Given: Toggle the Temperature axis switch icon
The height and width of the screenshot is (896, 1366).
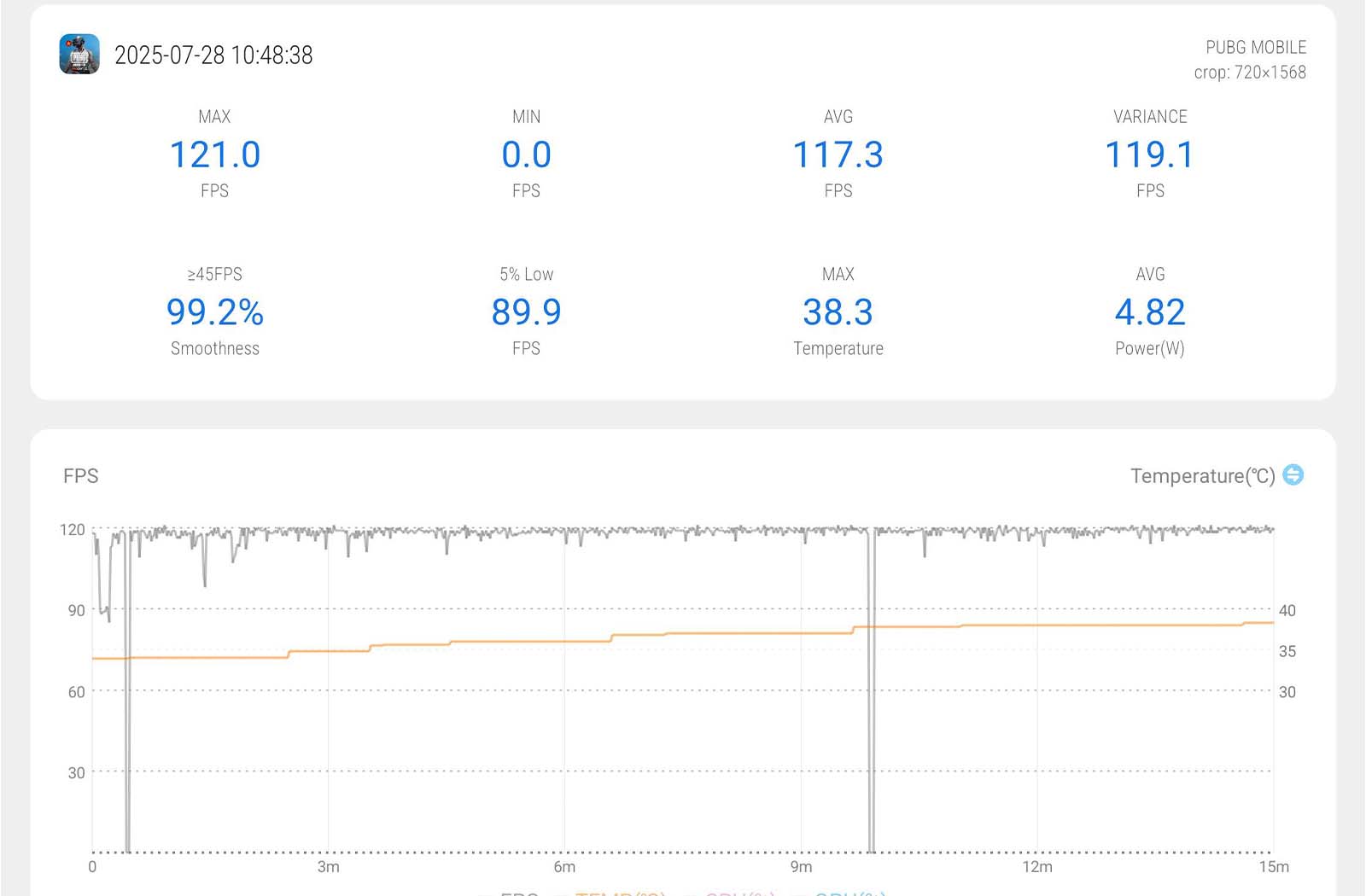Looking at the screenshot, I should pos(1293,474).
